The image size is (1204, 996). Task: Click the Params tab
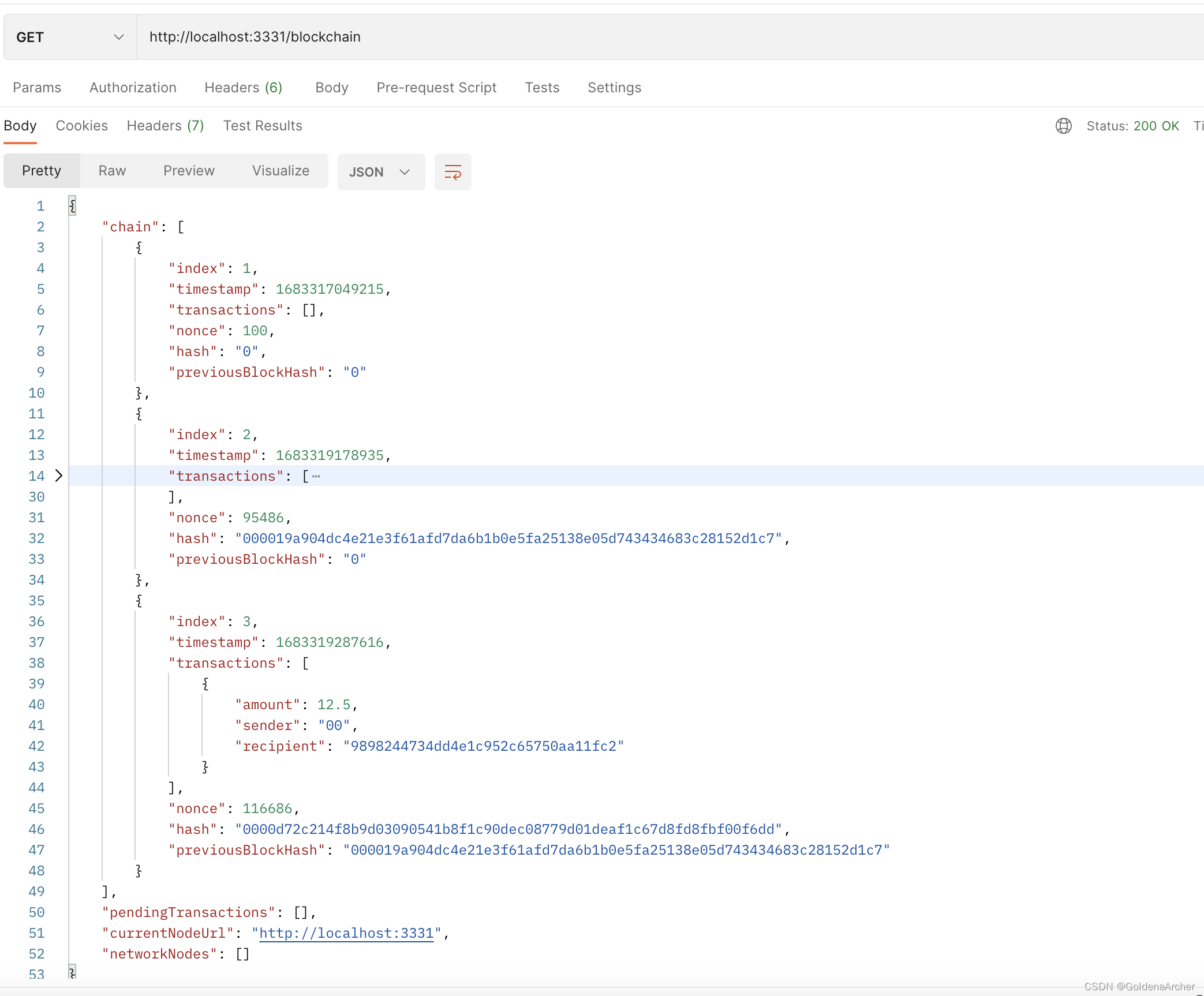37,88
